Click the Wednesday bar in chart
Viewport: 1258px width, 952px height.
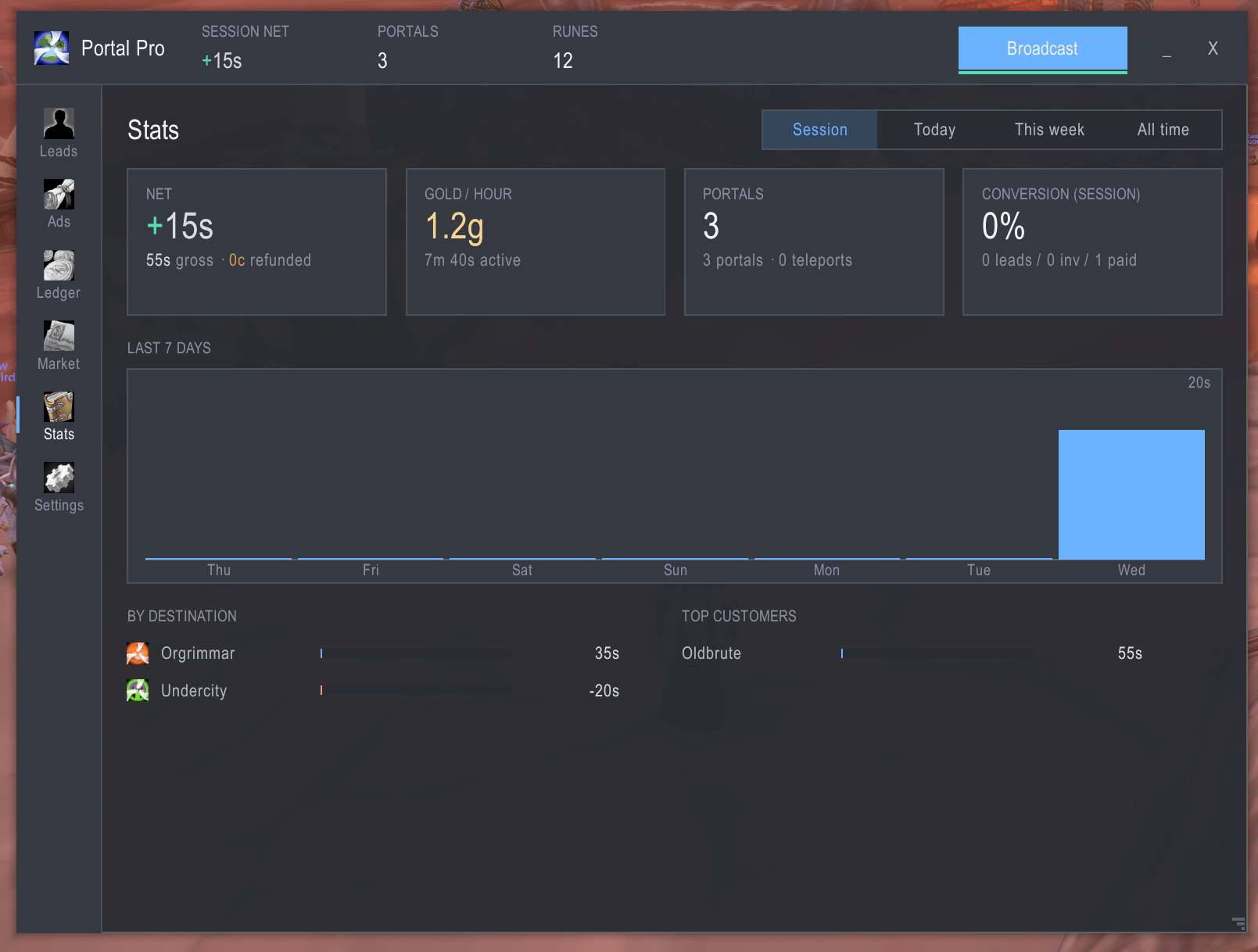1131,495
